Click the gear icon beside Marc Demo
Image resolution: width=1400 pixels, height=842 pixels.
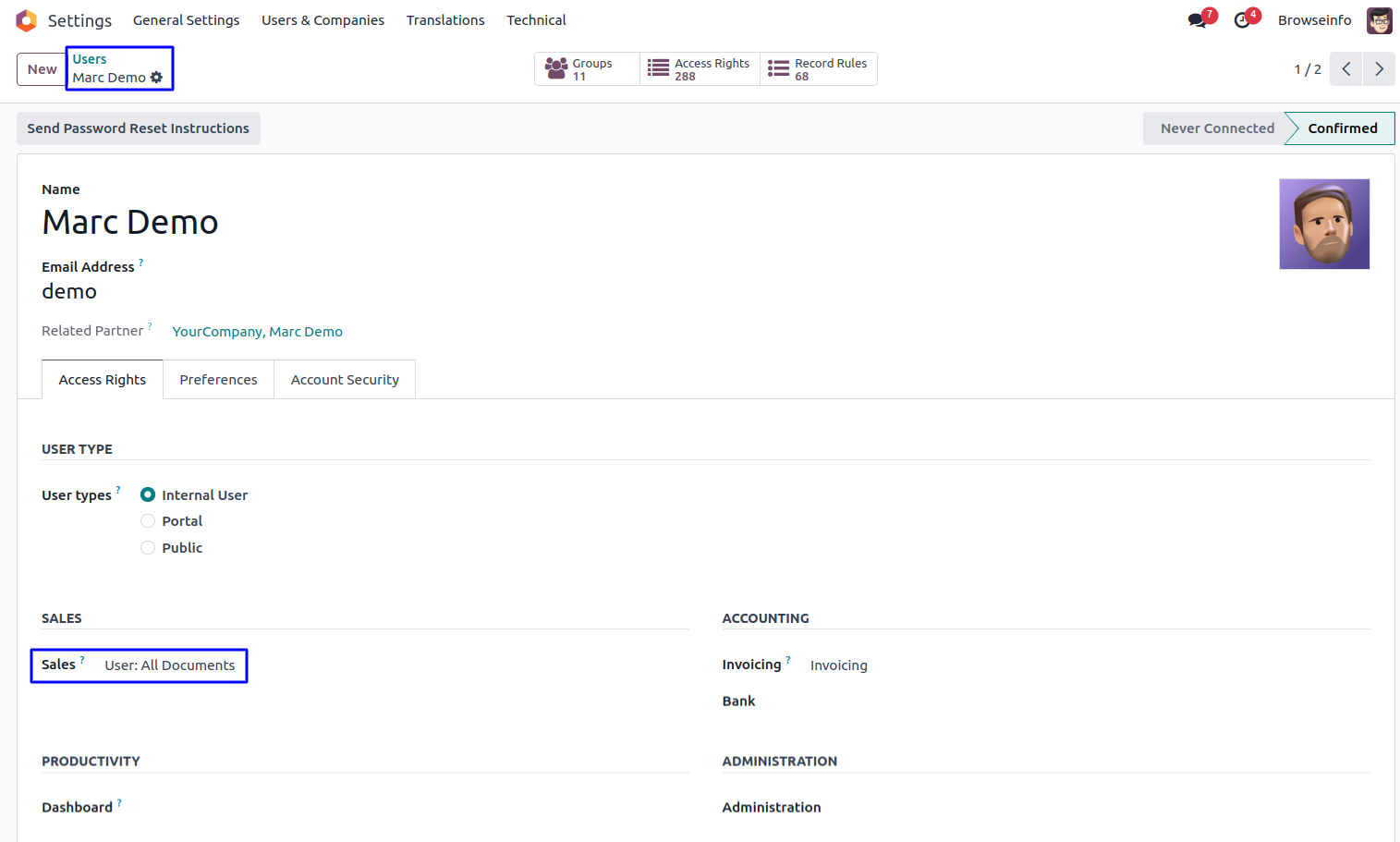coord(156,78)
